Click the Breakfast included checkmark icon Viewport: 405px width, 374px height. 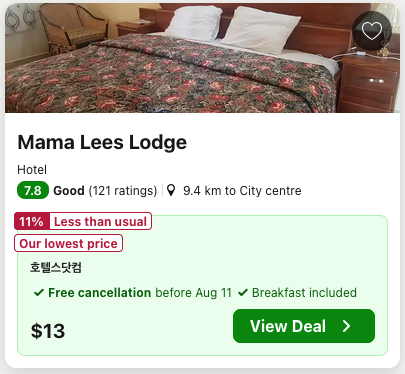(243, 293)
